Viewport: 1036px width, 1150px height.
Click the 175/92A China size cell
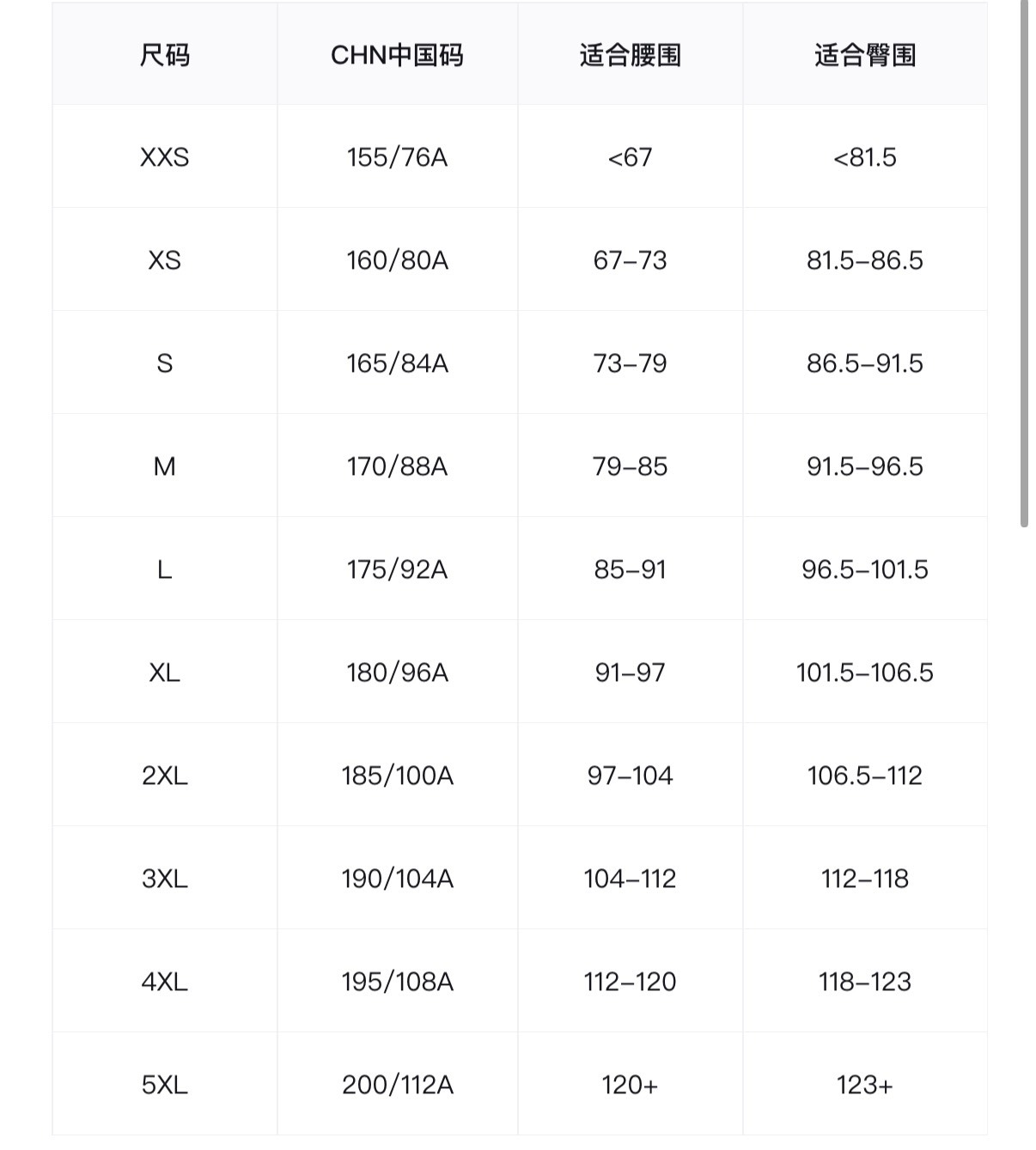tap(397, 569)
